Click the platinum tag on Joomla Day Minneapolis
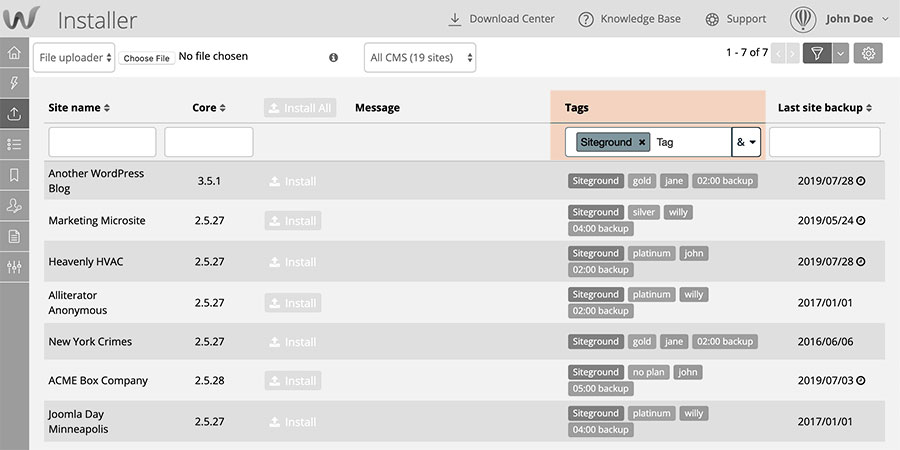The width and height of the screenshot is (900, 450). [x=651, y=413]
